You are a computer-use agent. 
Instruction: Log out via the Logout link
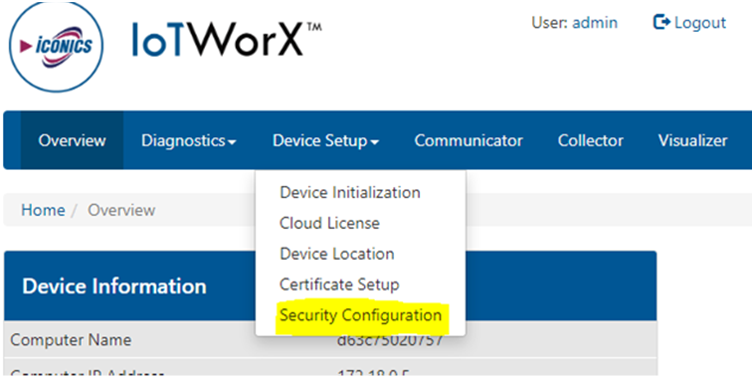tap(690, 23)
